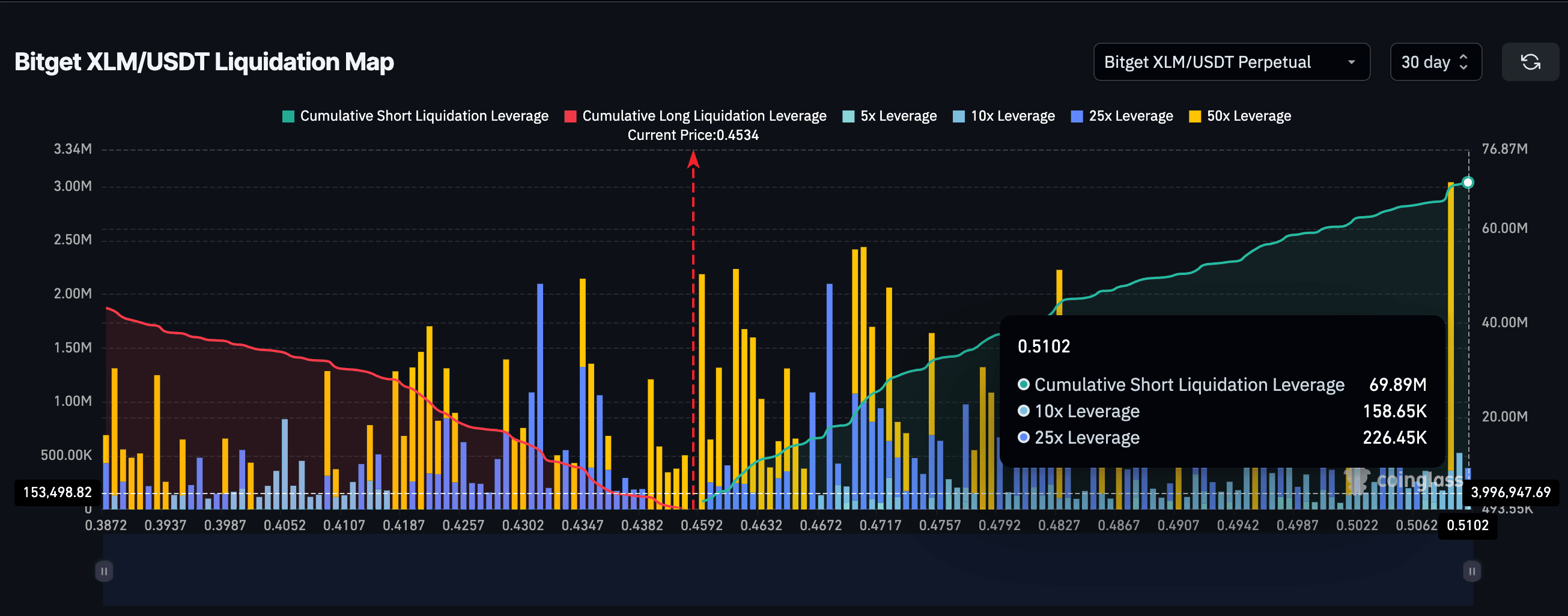Click the highlighted 0.5102 x-axis label
This screenshot has width=1568, height=616.
point(1468,525)
